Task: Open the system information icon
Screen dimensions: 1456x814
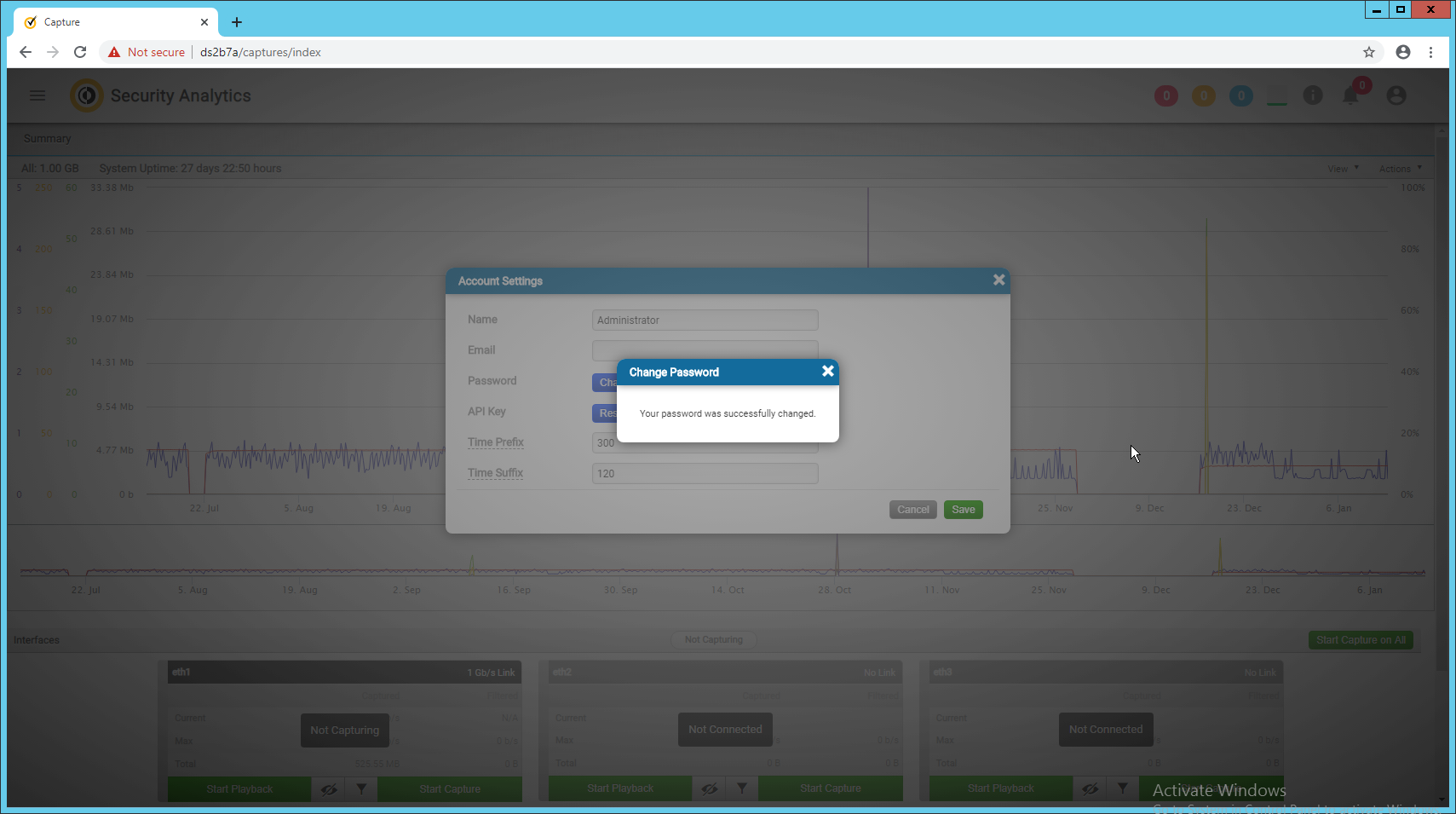Action: 1313,95
